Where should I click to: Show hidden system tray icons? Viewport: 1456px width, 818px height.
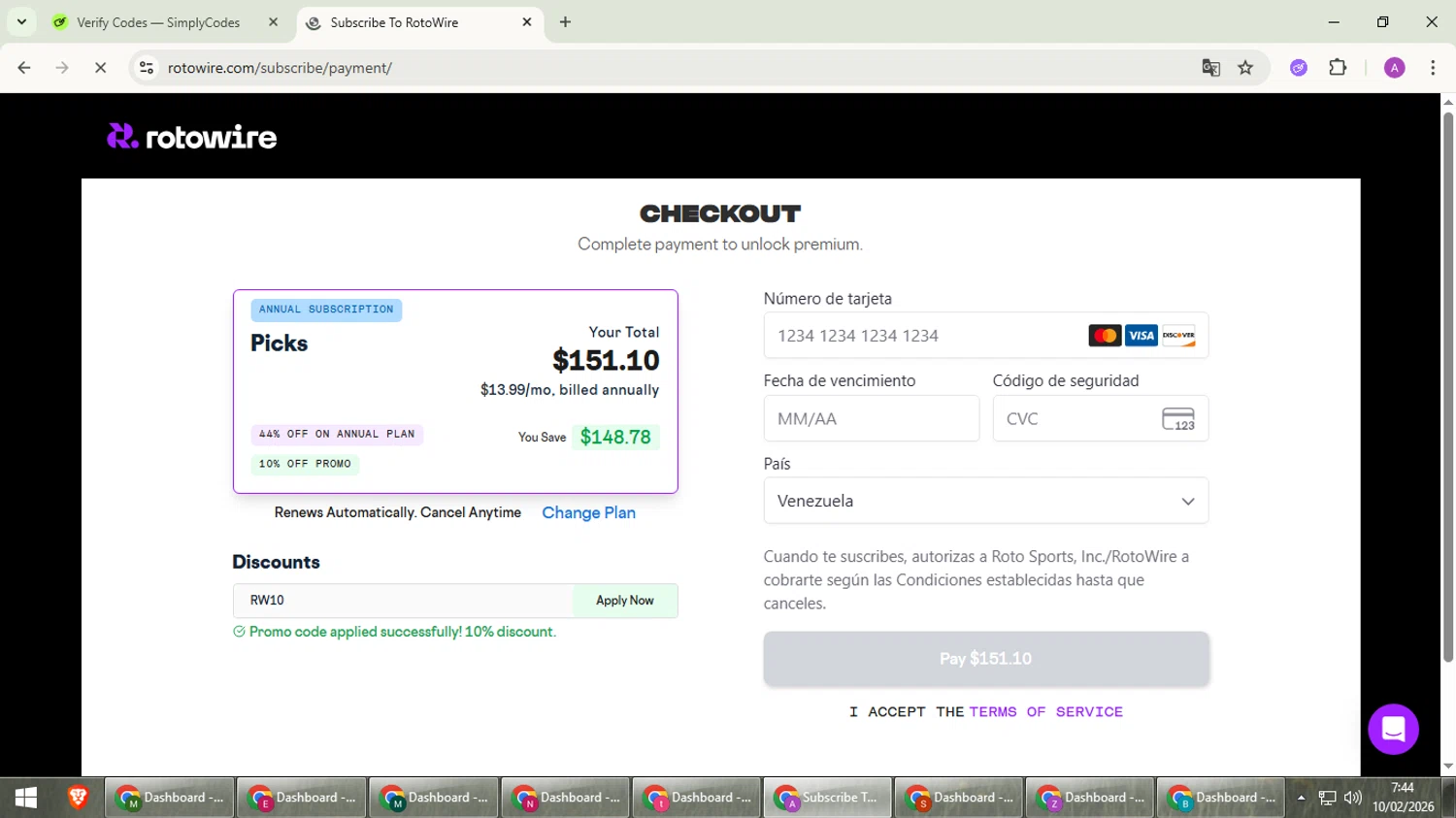[1301, 798]
